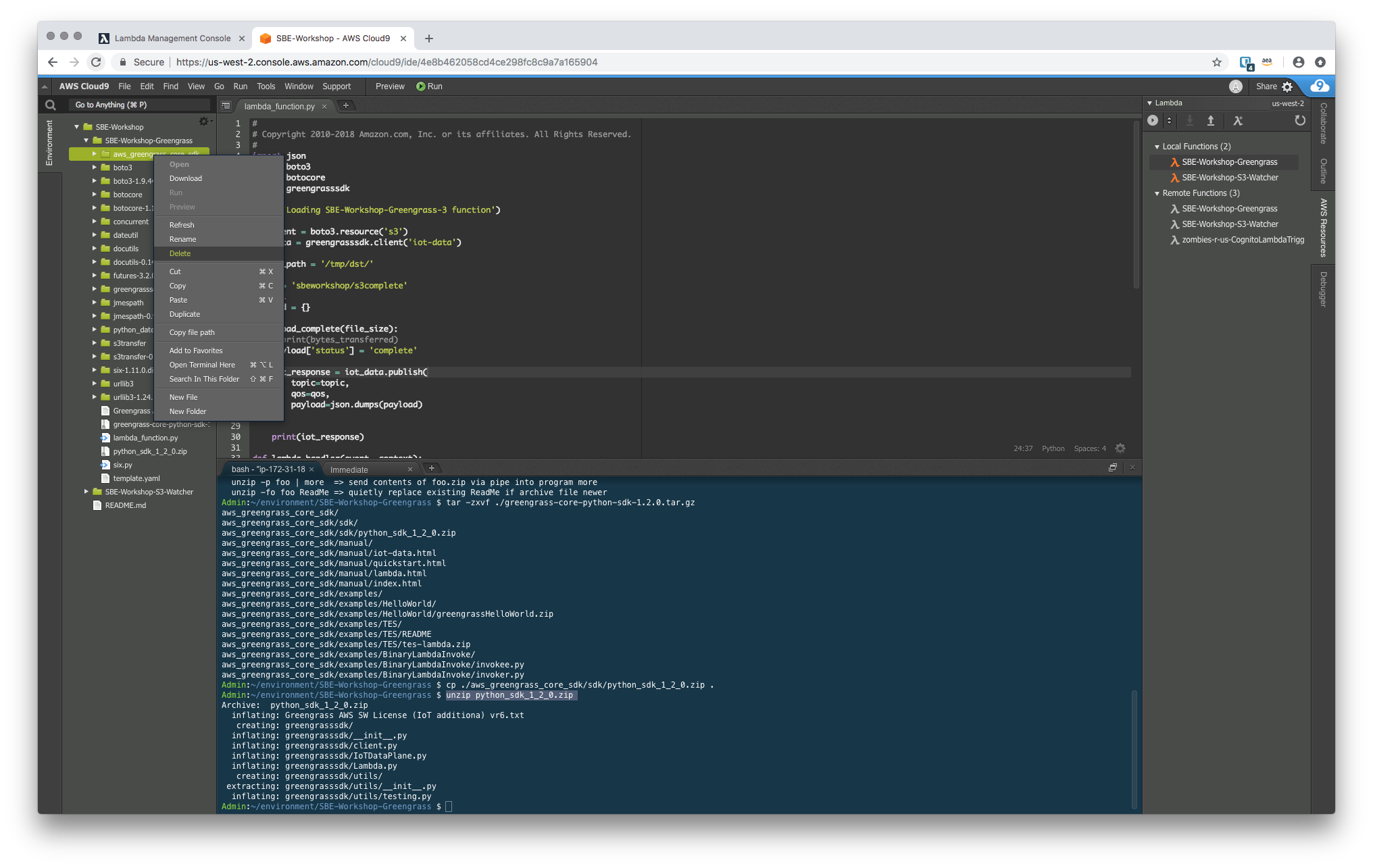Deploy the selected Lambda function with the upload arrow
The width and height of the screenshot is (1373, 868).
[1211, 120]
